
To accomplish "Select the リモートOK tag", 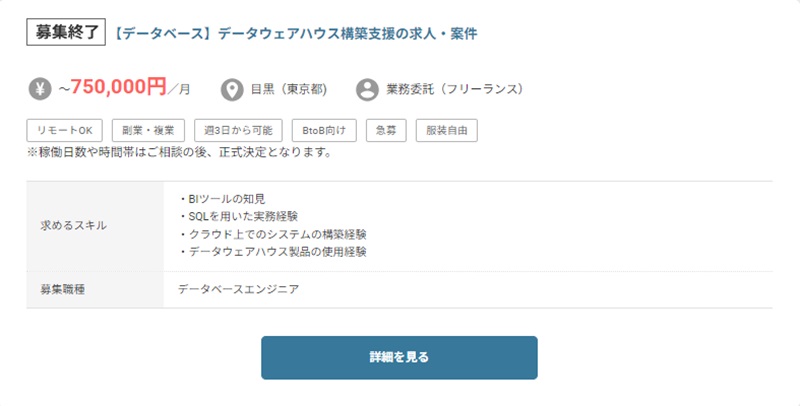I will (x=65, y=130).
